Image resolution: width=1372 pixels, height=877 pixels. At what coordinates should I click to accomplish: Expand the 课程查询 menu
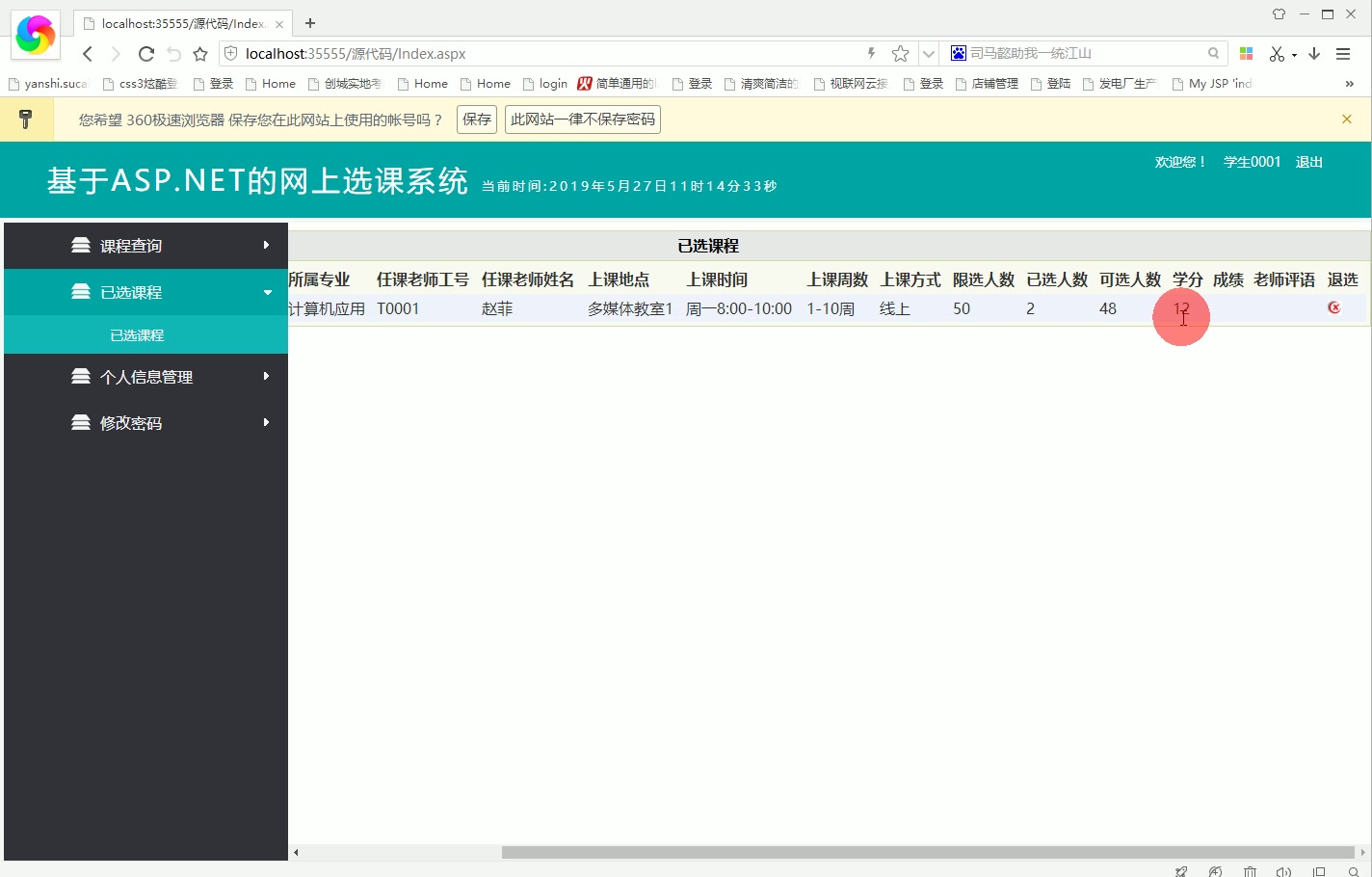[145, 246]
